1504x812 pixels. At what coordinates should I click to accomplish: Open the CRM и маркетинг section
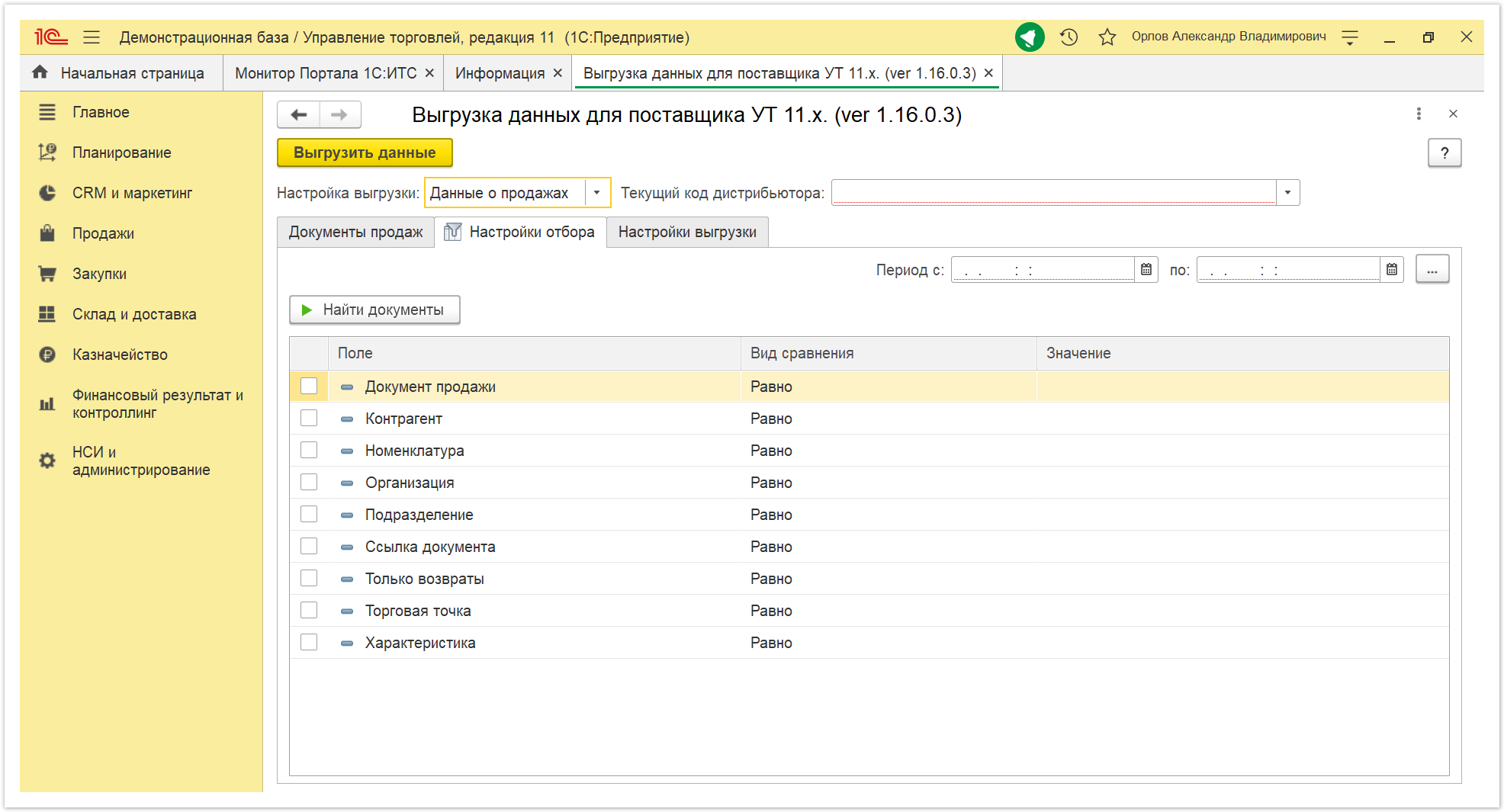click(x=114, y=193)
